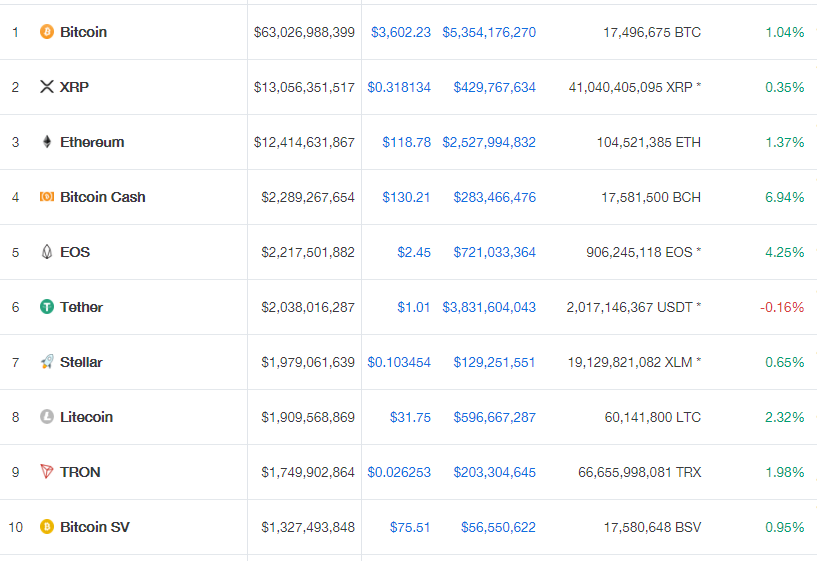This screenshot has height=561, width=817.
Task: Select EOS market cap $2,217,501,882
Action: point(308,252)
